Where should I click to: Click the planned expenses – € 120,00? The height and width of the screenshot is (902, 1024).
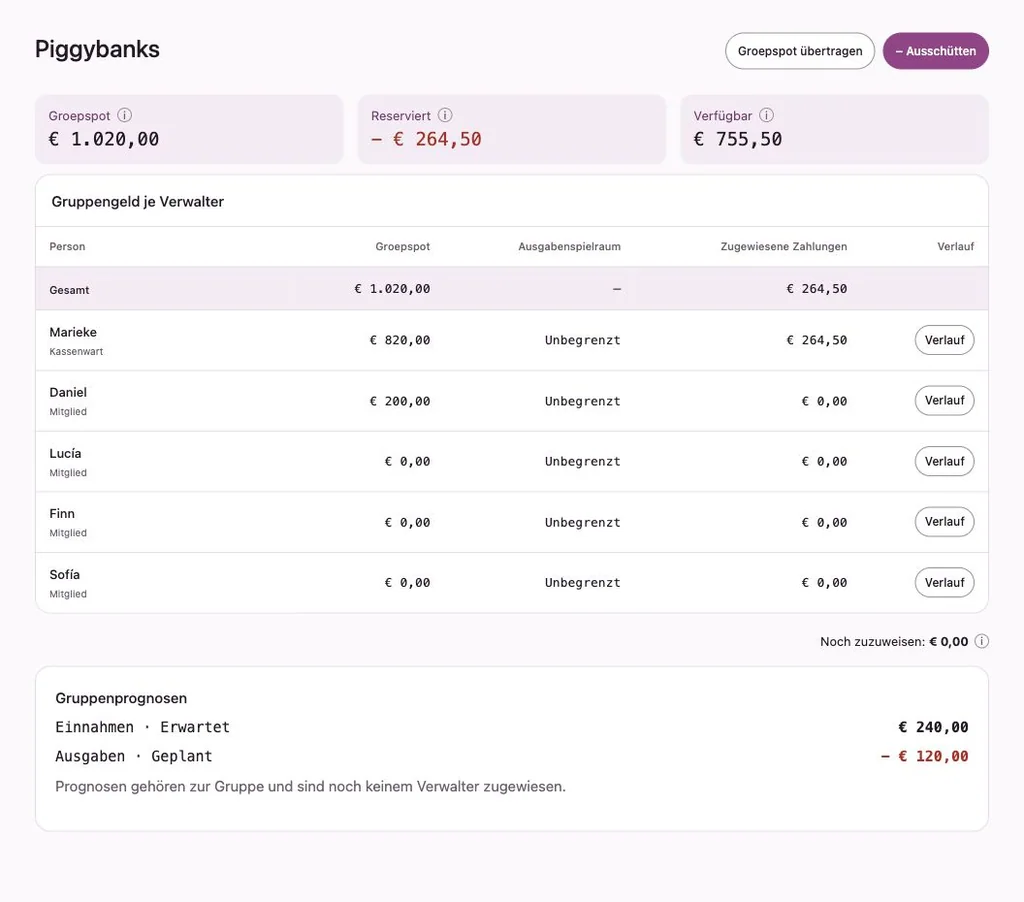pyautogui.click(x=924, y=756)
